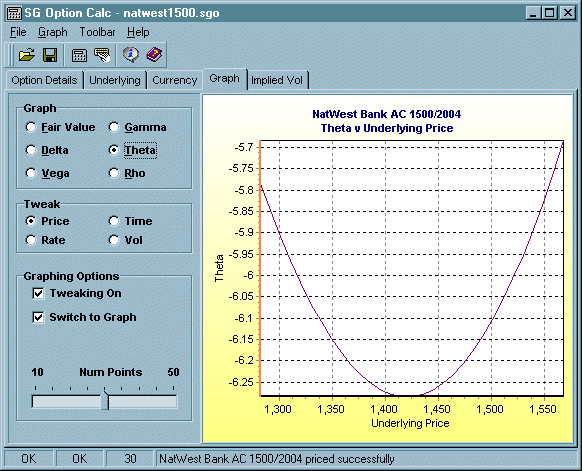
Task: Click the active Graph tab
Action: coord(224,78)
